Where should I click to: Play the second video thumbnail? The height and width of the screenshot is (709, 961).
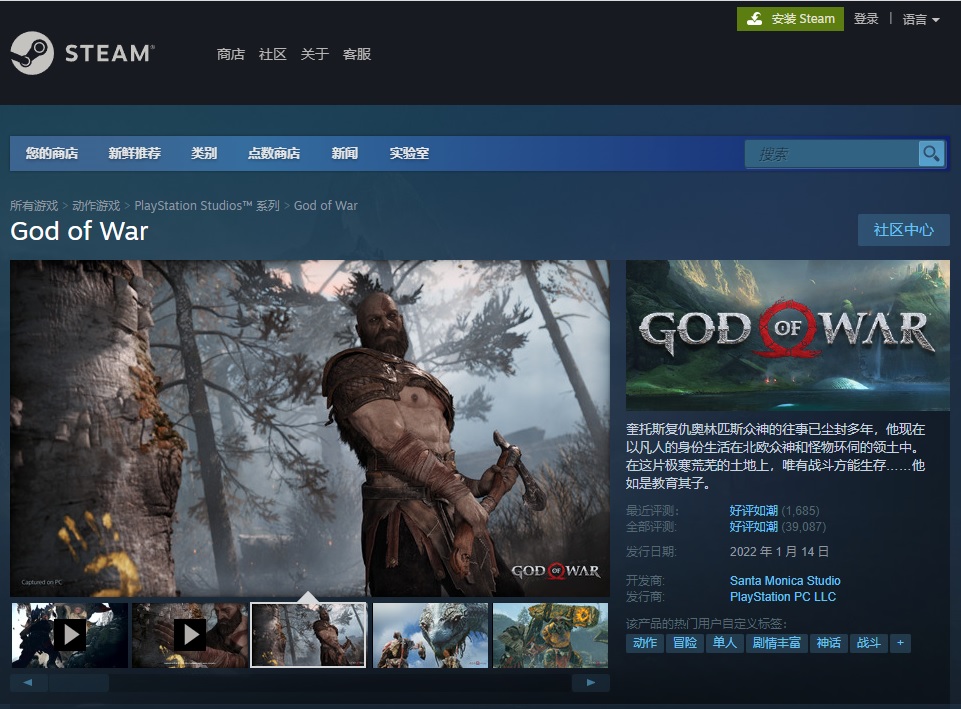(x=190, y=635)
